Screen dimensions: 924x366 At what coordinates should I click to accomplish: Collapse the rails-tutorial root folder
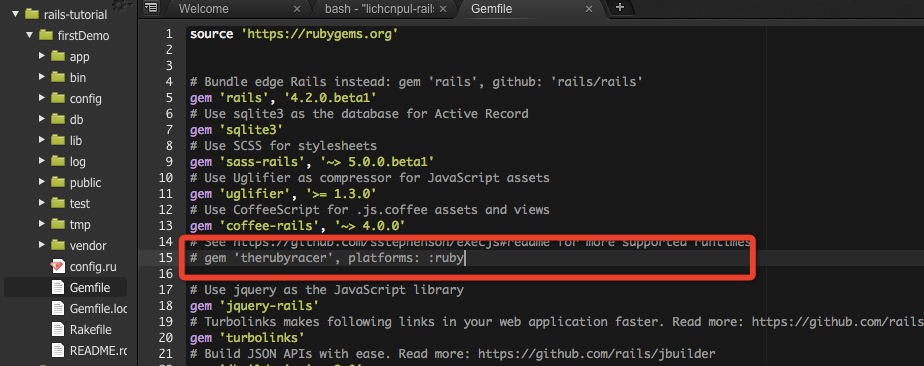tap(16, 14)
